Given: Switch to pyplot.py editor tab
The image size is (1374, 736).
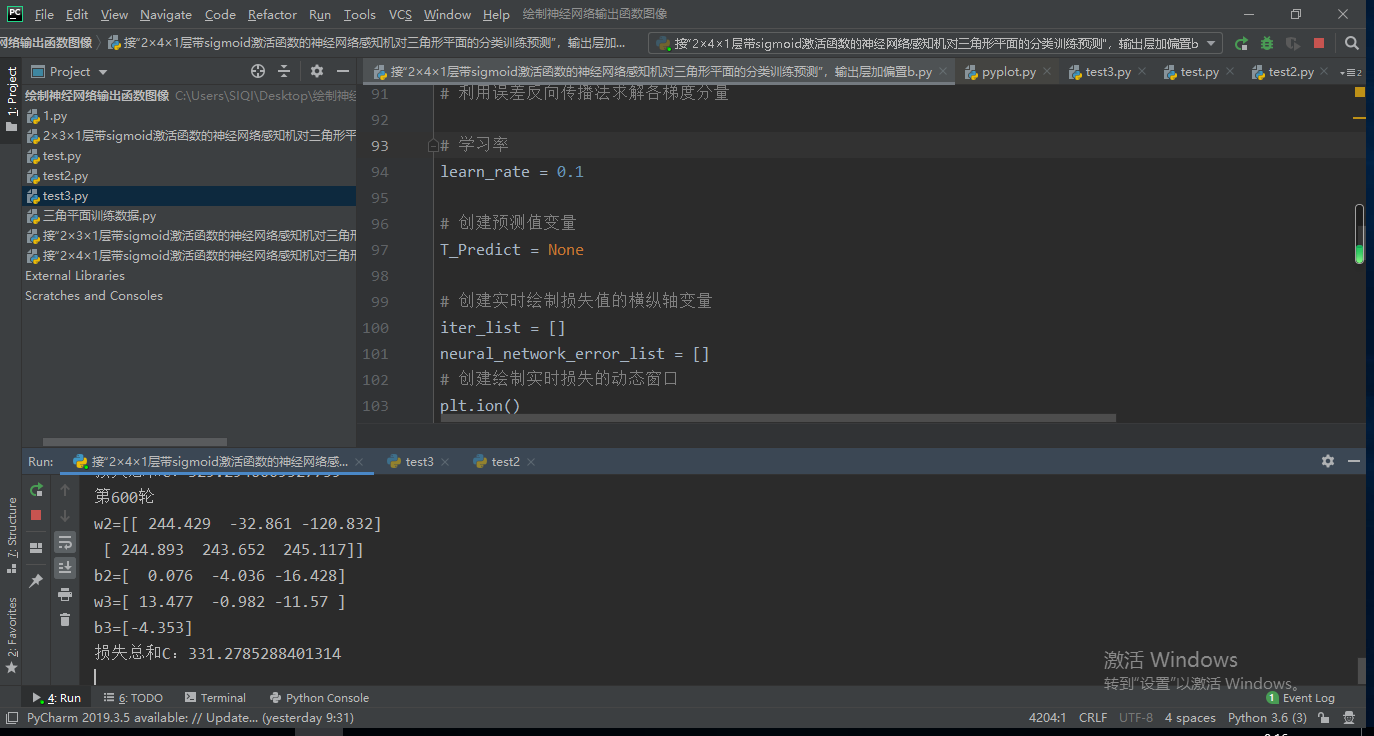Looking at the screenshot, I should click(1007, 72).
